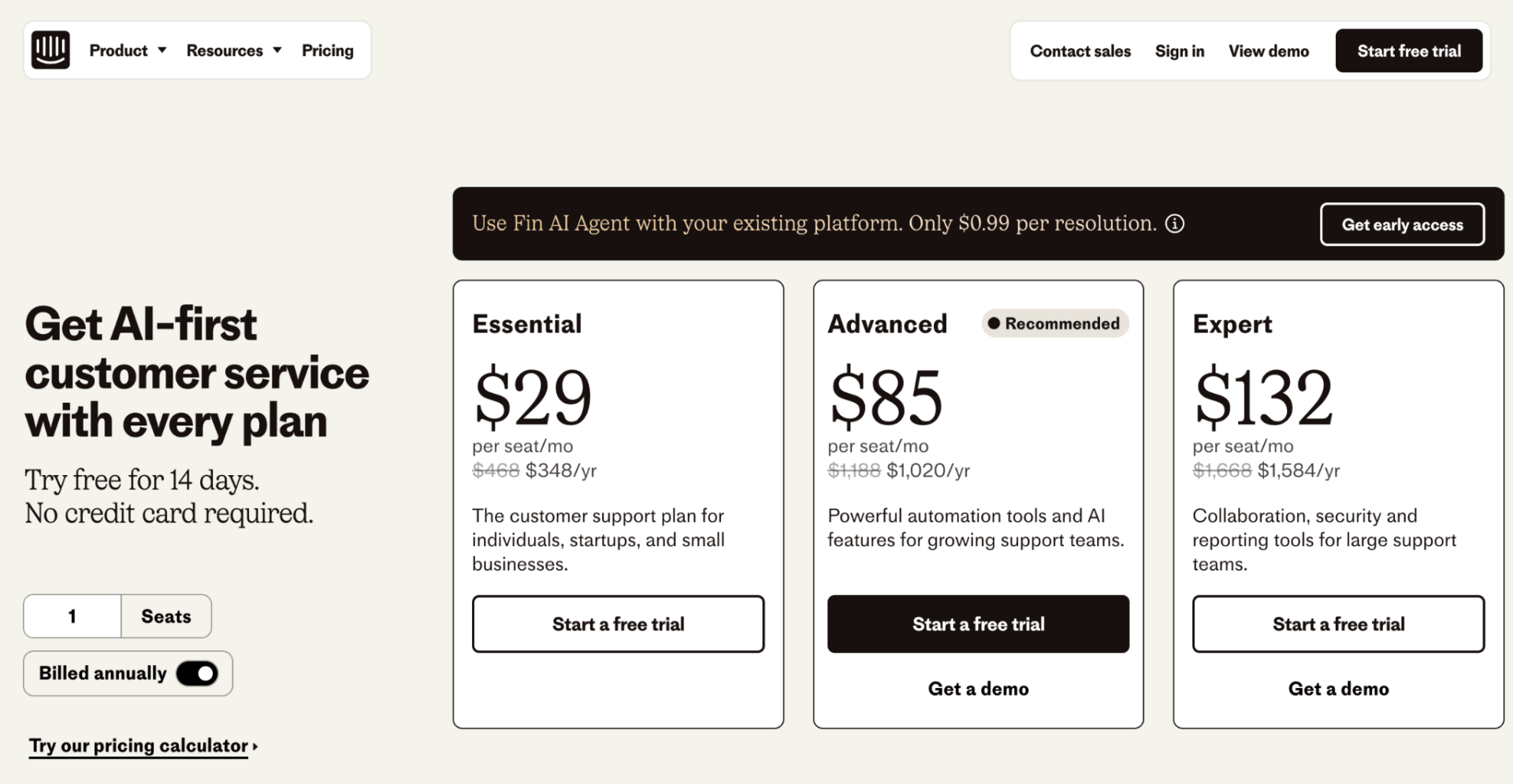Click the info icon in the Fin banner
Screen dimensions: 1513x784
[x=1175, y=224]
